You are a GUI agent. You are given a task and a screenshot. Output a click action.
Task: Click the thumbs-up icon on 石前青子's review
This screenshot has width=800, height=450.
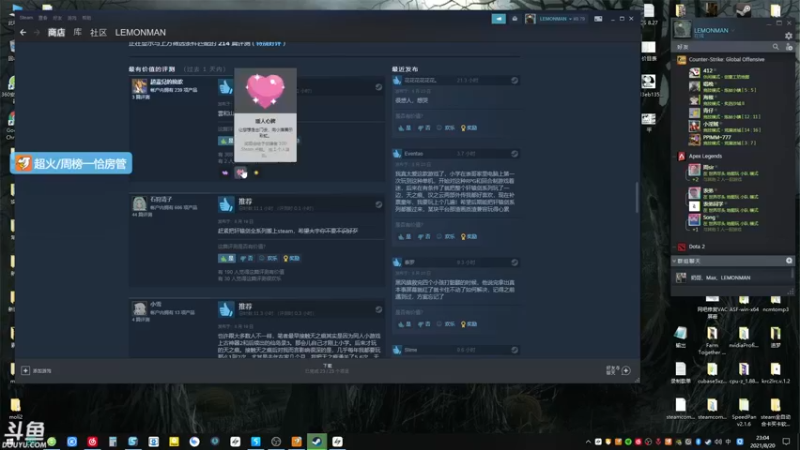coord(226,205)
